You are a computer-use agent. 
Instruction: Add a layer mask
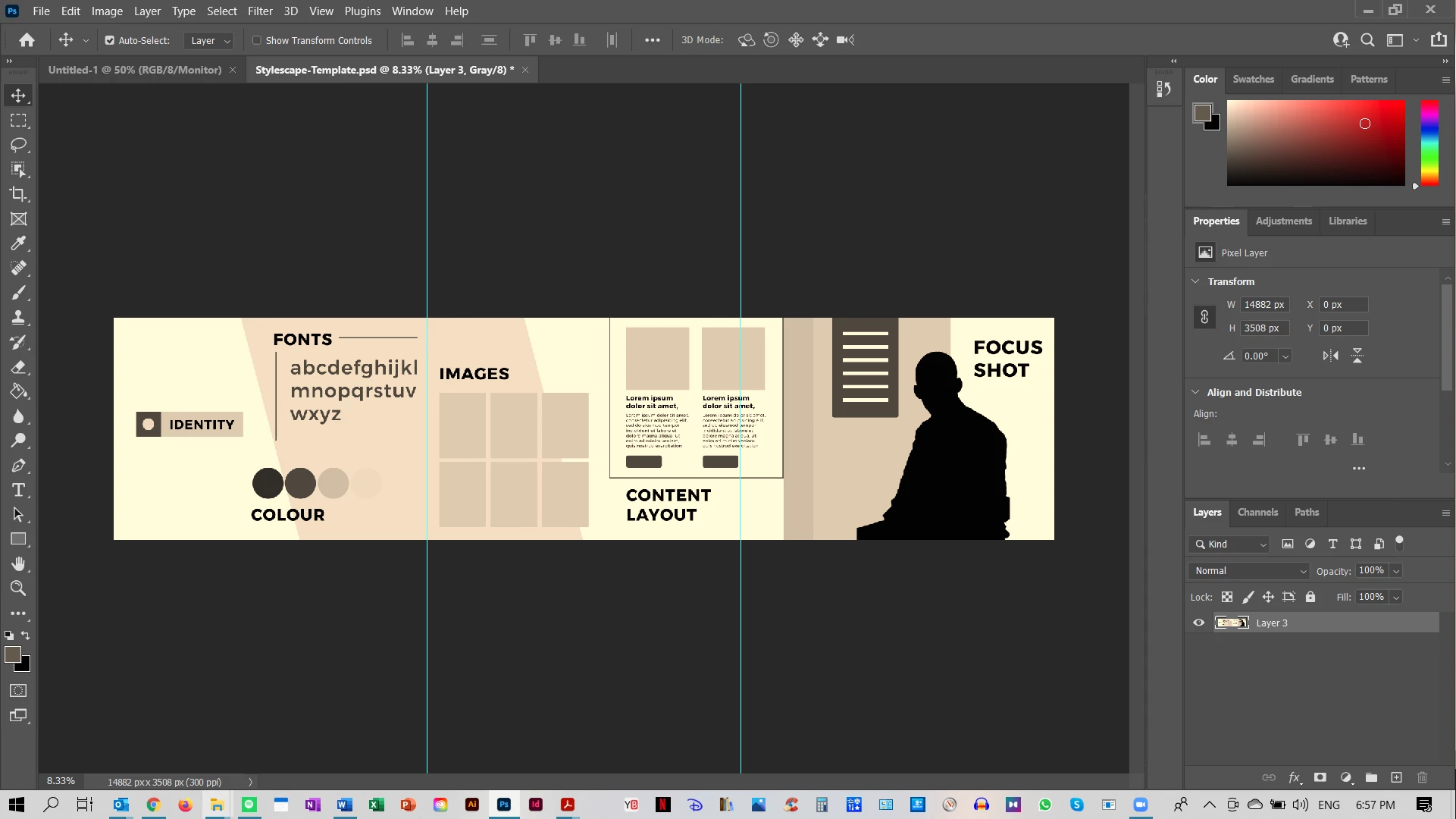(x=1320, y=777)
